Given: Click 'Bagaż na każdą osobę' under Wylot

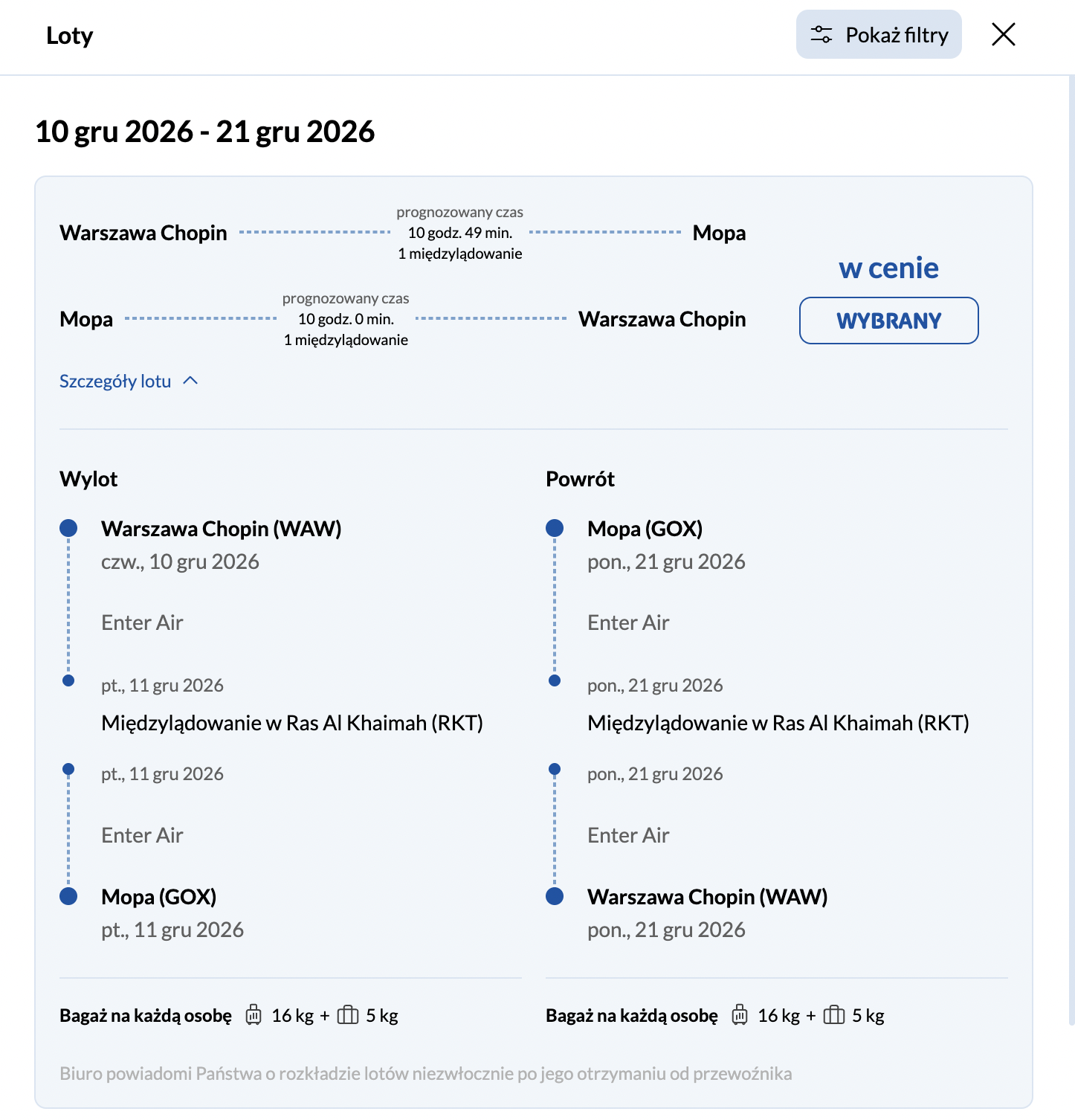Looking at the screenshot, I should click(146, 1016).
